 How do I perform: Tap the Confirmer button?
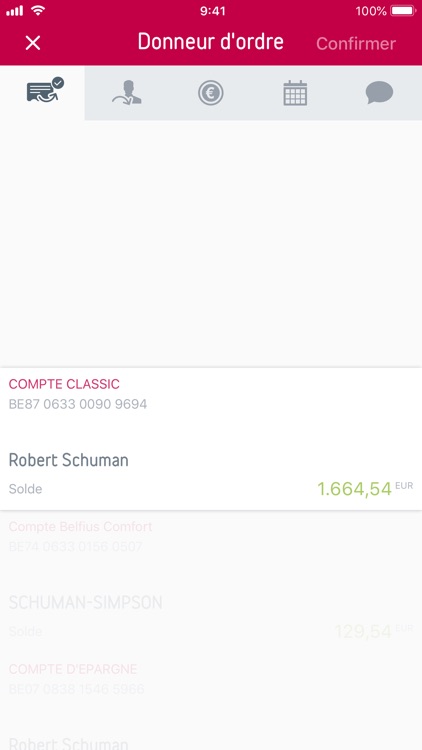355,44
